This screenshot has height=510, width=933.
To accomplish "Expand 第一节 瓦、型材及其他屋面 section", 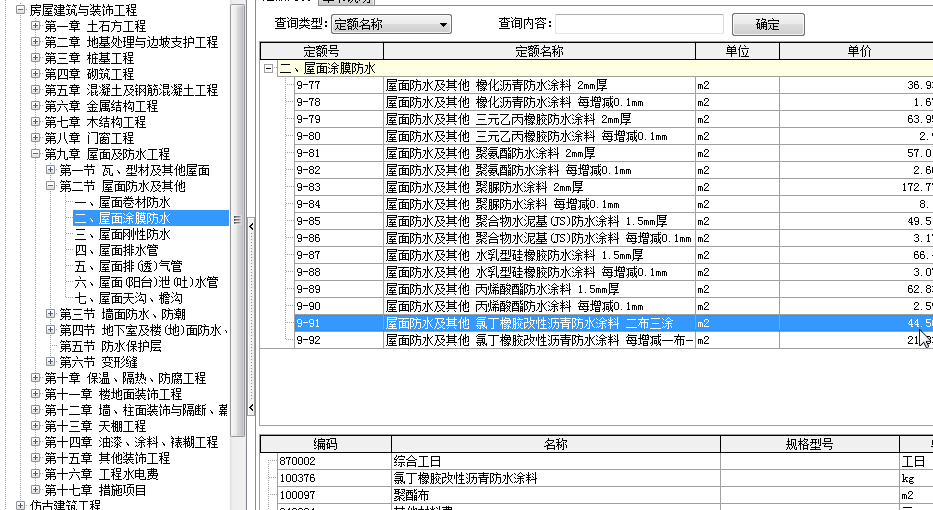I will pos(51,170).
